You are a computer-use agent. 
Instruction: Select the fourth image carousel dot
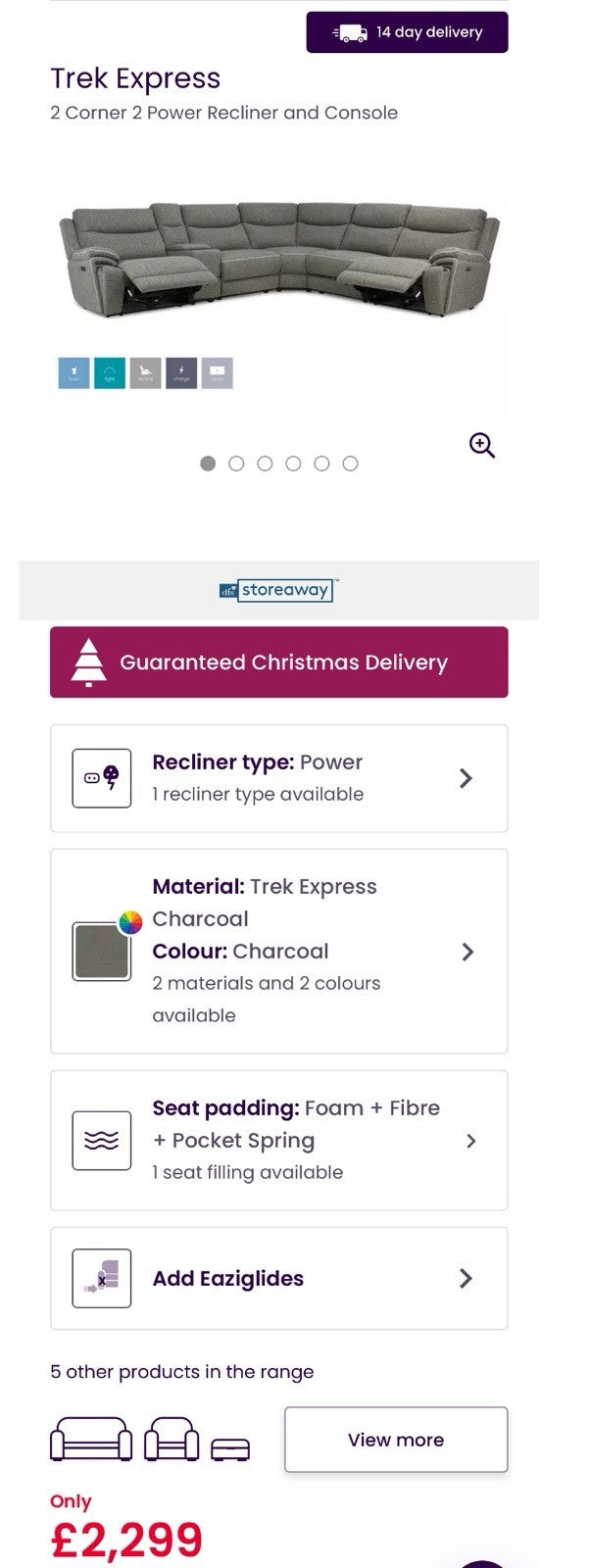coord(293,464)
